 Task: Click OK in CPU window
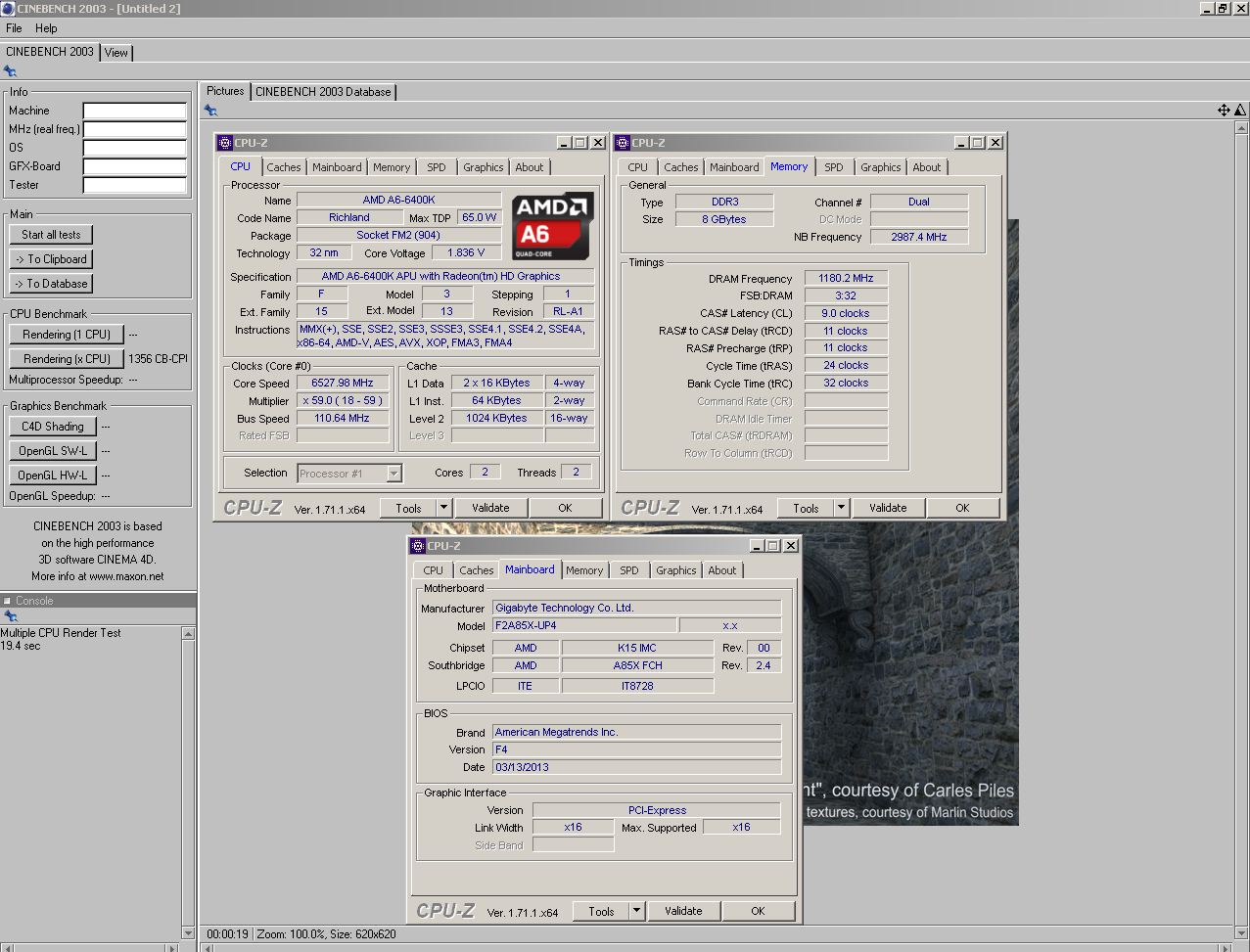point(565,508)
